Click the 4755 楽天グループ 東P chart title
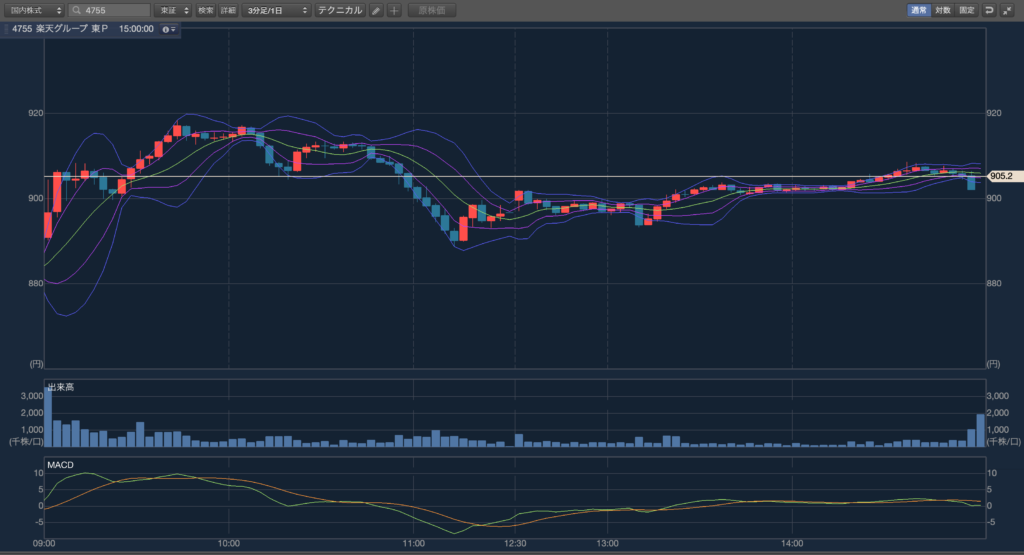 (x=60, y=29)
